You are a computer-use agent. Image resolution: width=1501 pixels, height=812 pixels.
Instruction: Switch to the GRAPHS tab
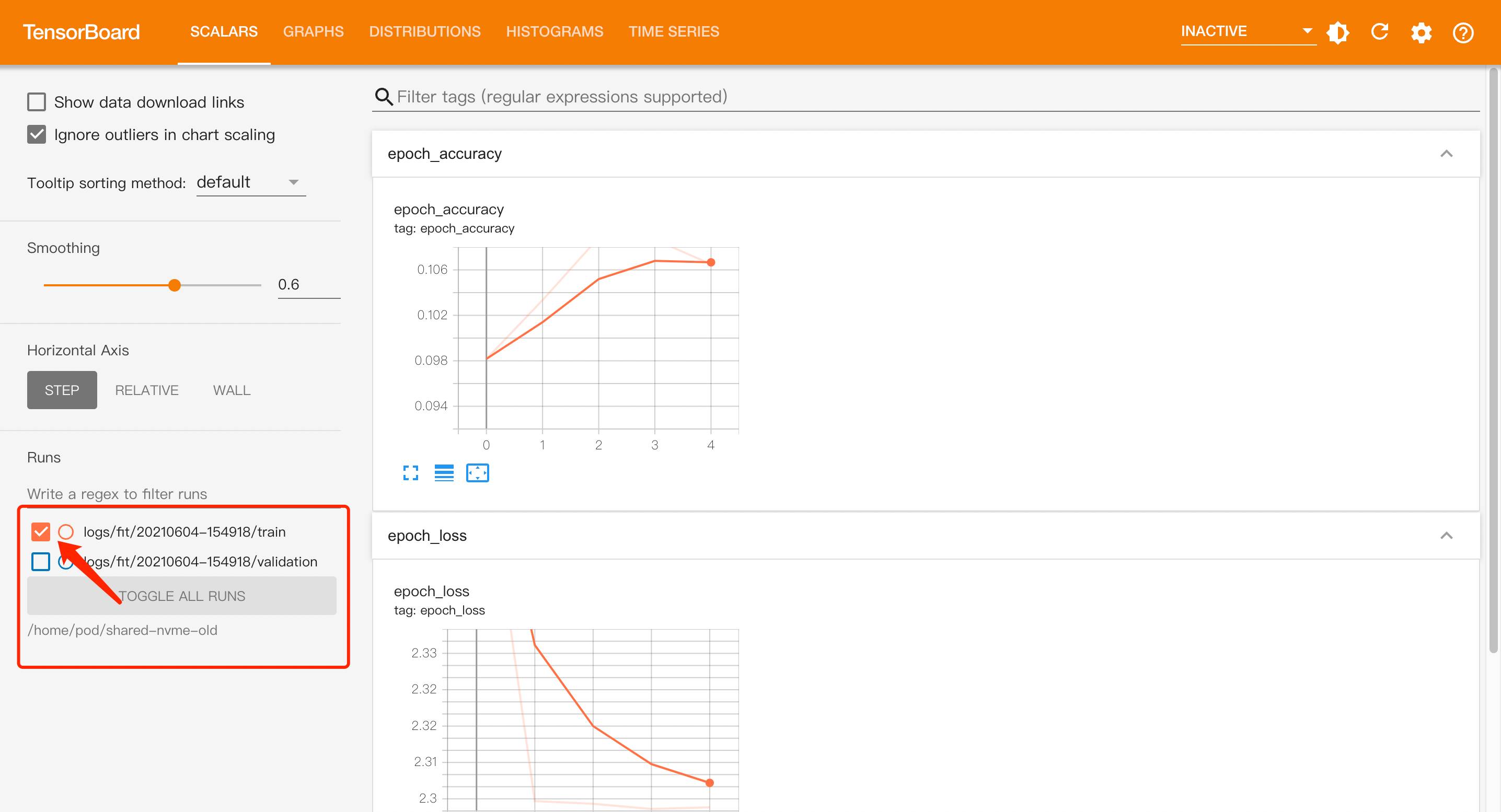314,31
